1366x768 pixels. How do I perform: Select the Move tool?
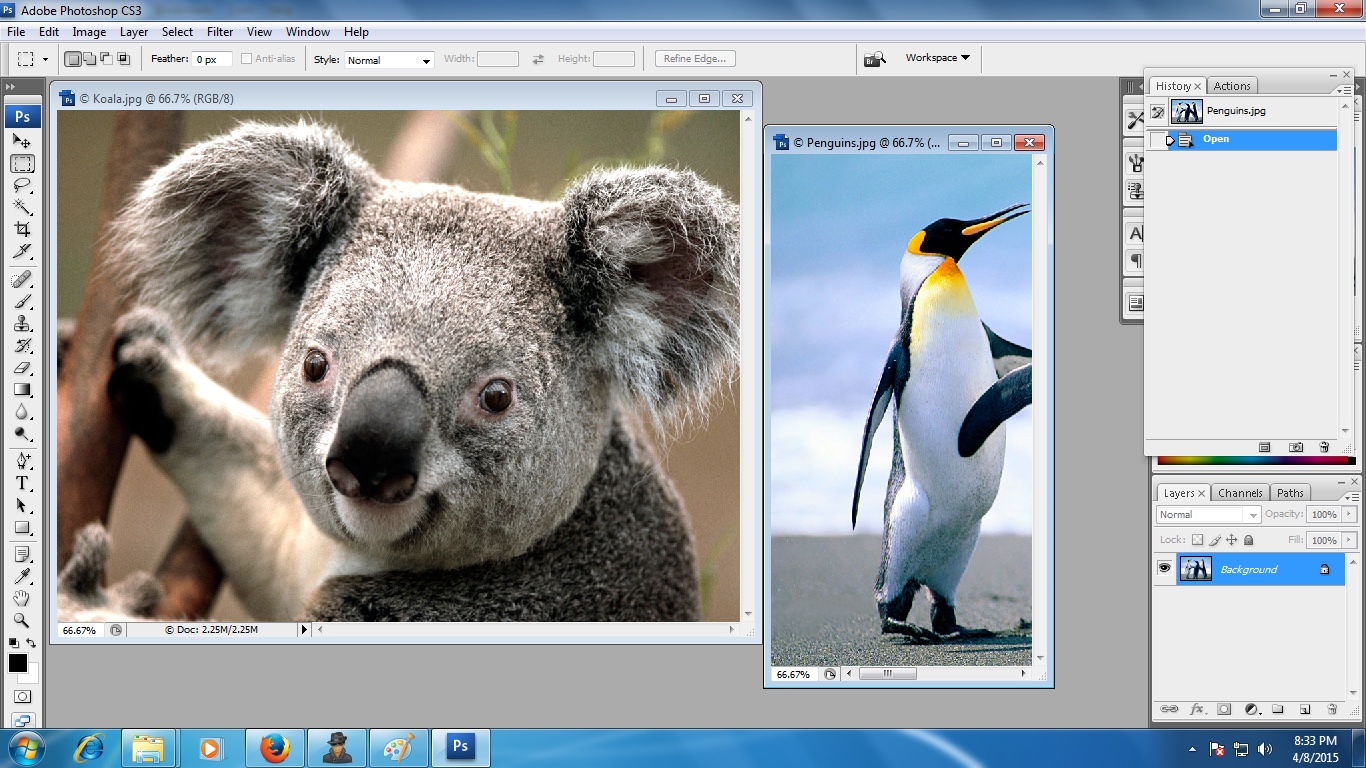pos(22,142)
